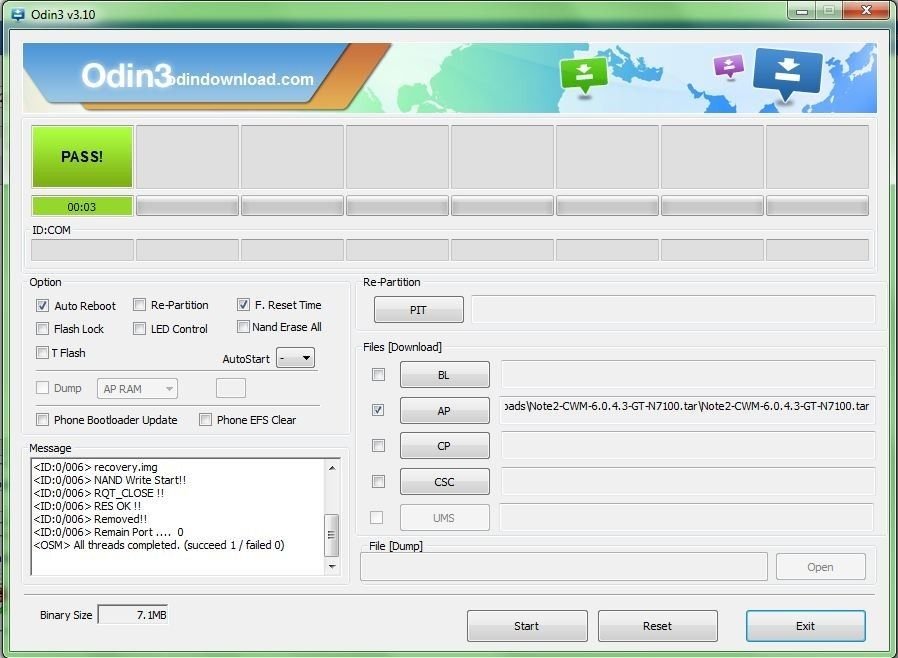The width and height of the screenshot is (898, 658).
Task: Click 'All threads completed' log line
Action: 159,545
